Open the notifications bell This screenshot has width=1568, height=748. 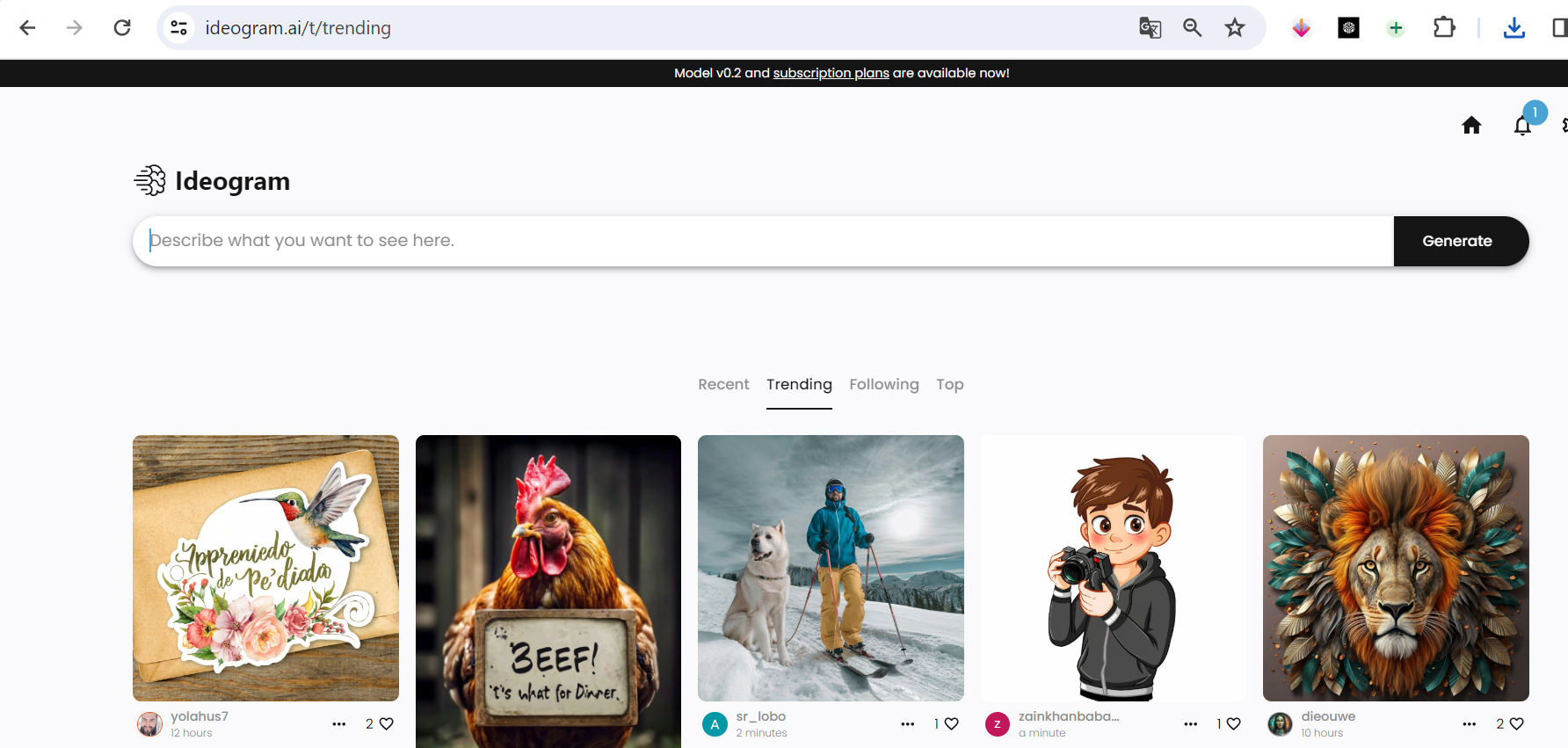tap(1522, 126)
